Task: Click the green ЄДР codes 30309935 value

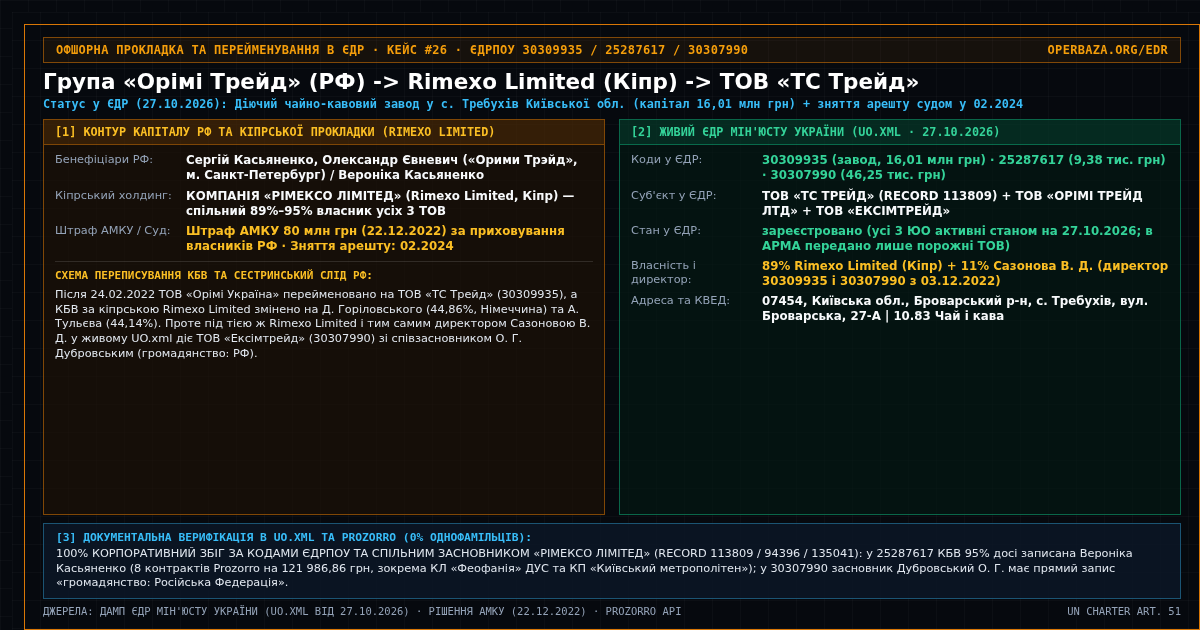Action: click(x=964, y=167)
